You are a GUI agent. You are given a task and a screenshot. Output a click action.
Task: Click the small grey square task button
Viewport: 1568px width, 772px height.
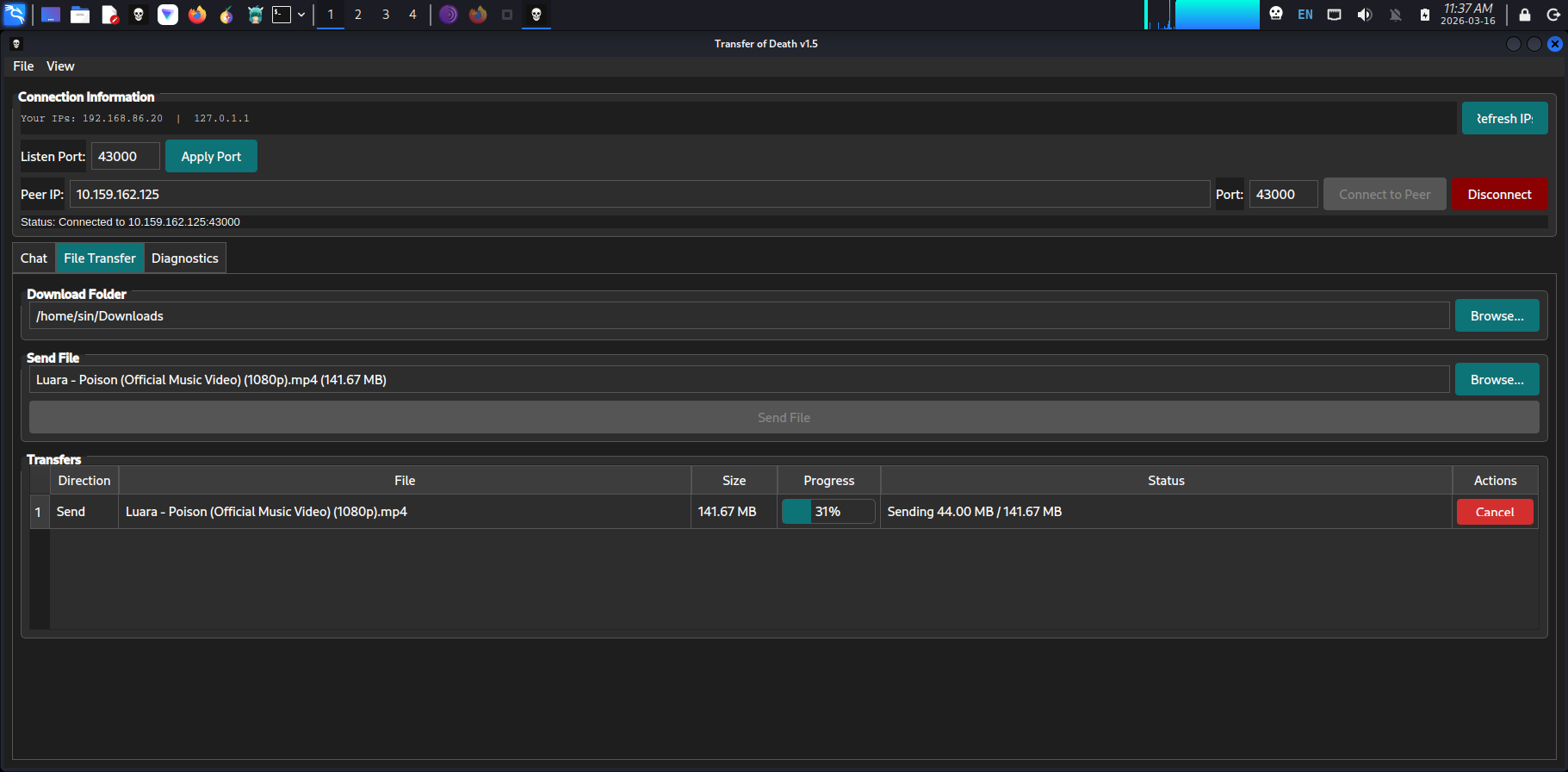[507, 15]
